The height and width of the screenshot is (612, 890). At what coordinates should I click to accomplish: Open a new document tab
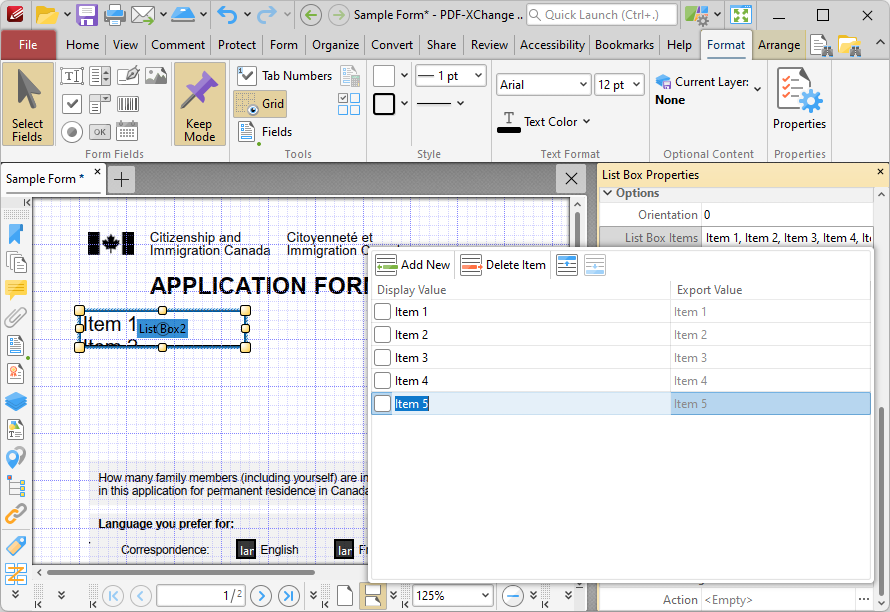click(x=121, y=179)
